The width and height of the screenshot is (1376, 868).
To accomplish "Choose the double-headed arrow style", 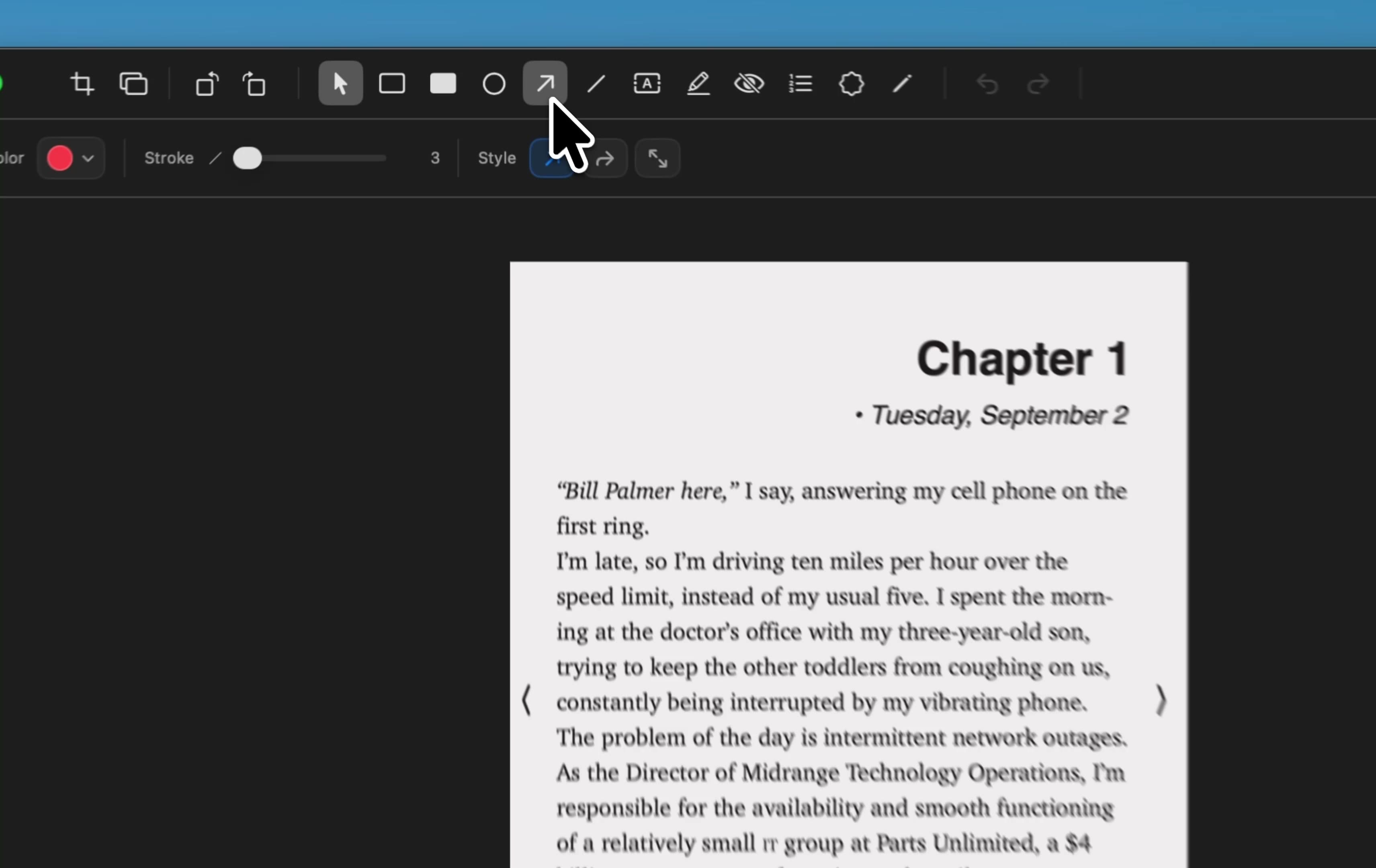I will (x=657, y=158).
